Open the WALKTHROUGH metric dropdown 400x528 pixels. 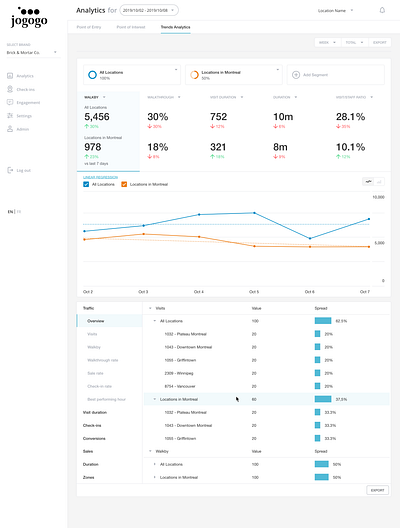(x=179, y=97)
